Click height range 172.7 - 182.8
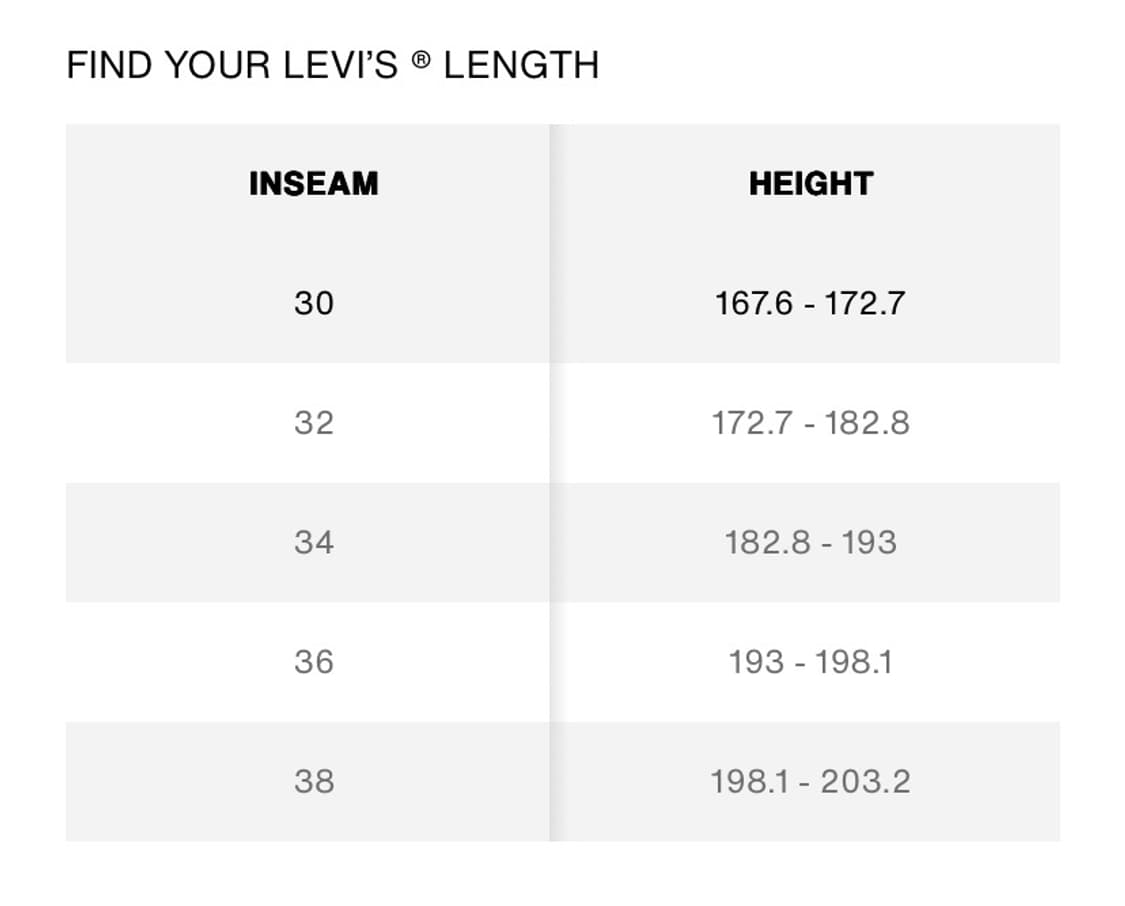Screen dimensions: 1125x906 [x=810, y=423]
